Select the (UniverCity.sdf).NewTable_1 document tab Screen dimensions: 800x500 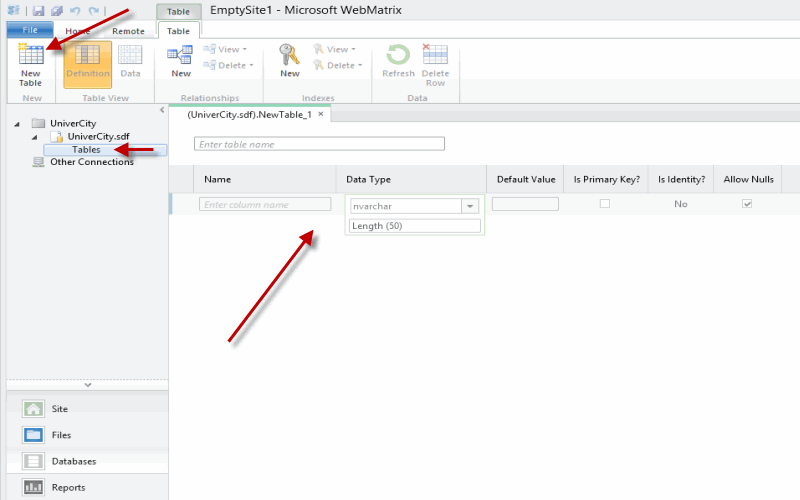coord(249,114)
